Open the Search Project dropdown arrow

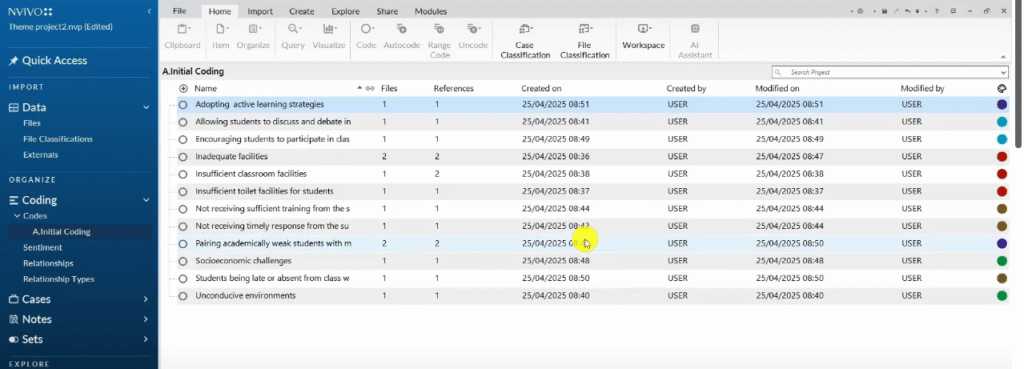pyautogui.click(x=1003, y=72)
